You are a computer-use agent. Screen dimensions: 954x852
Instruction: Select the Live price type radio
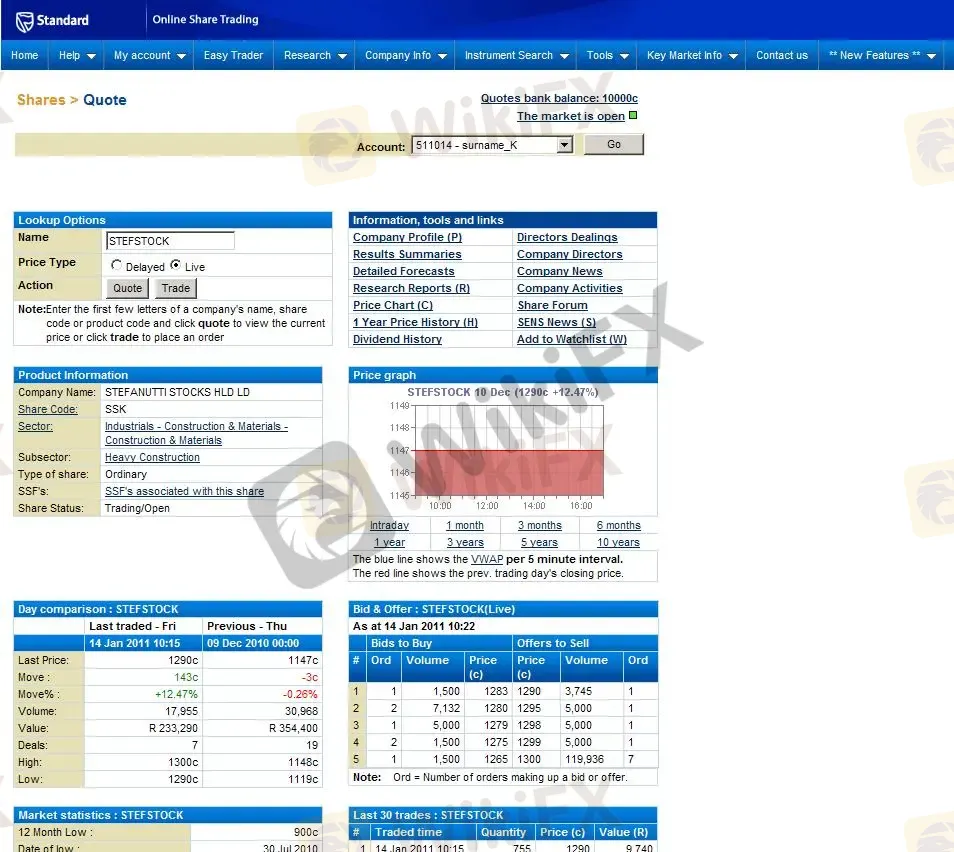175,265
